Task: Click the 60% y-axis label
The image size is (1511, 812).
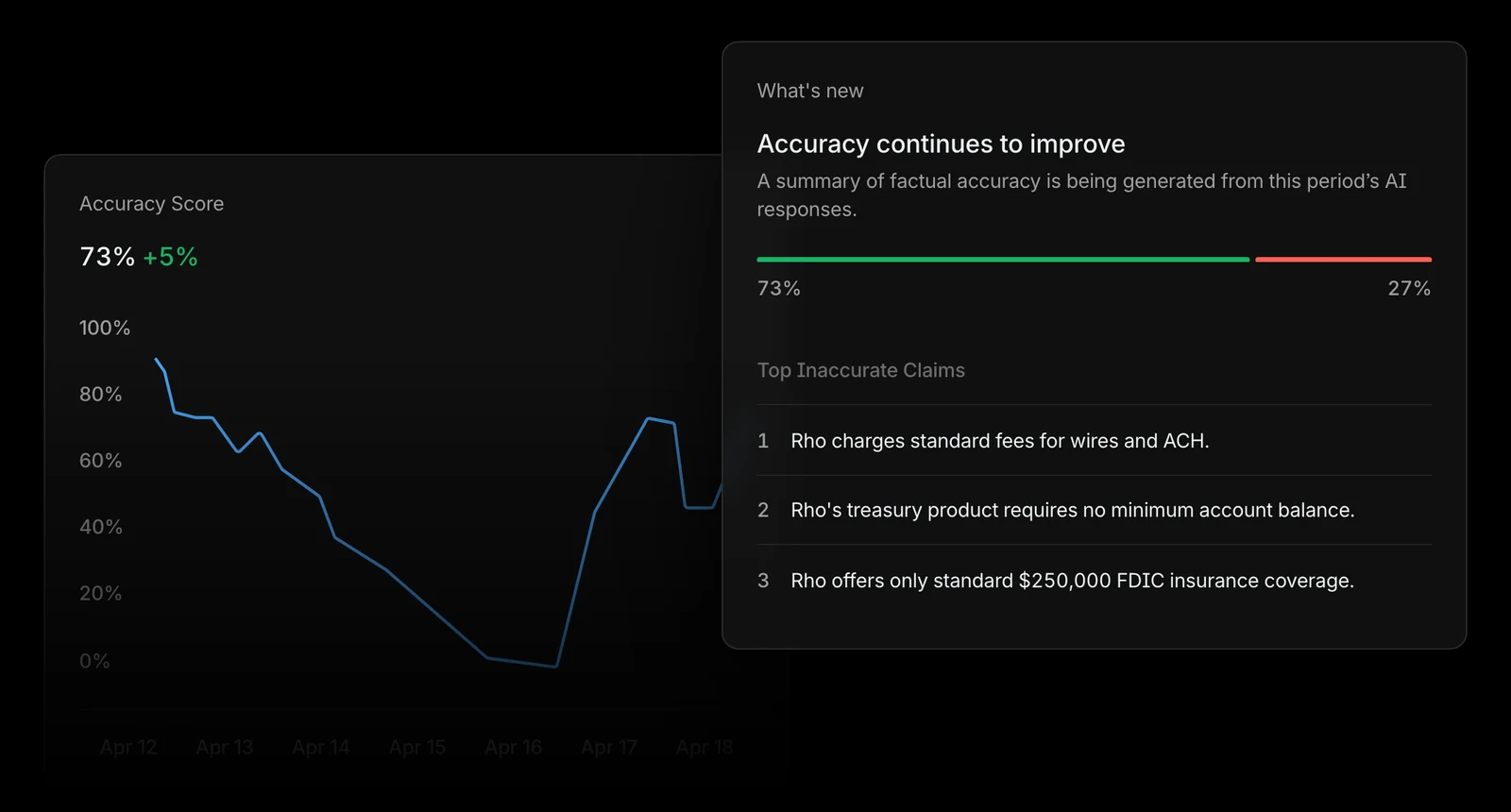Action: [x=101, y=461]
